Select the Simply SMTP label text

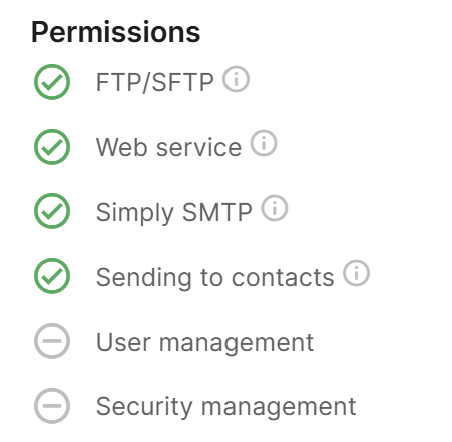point(174,213)
